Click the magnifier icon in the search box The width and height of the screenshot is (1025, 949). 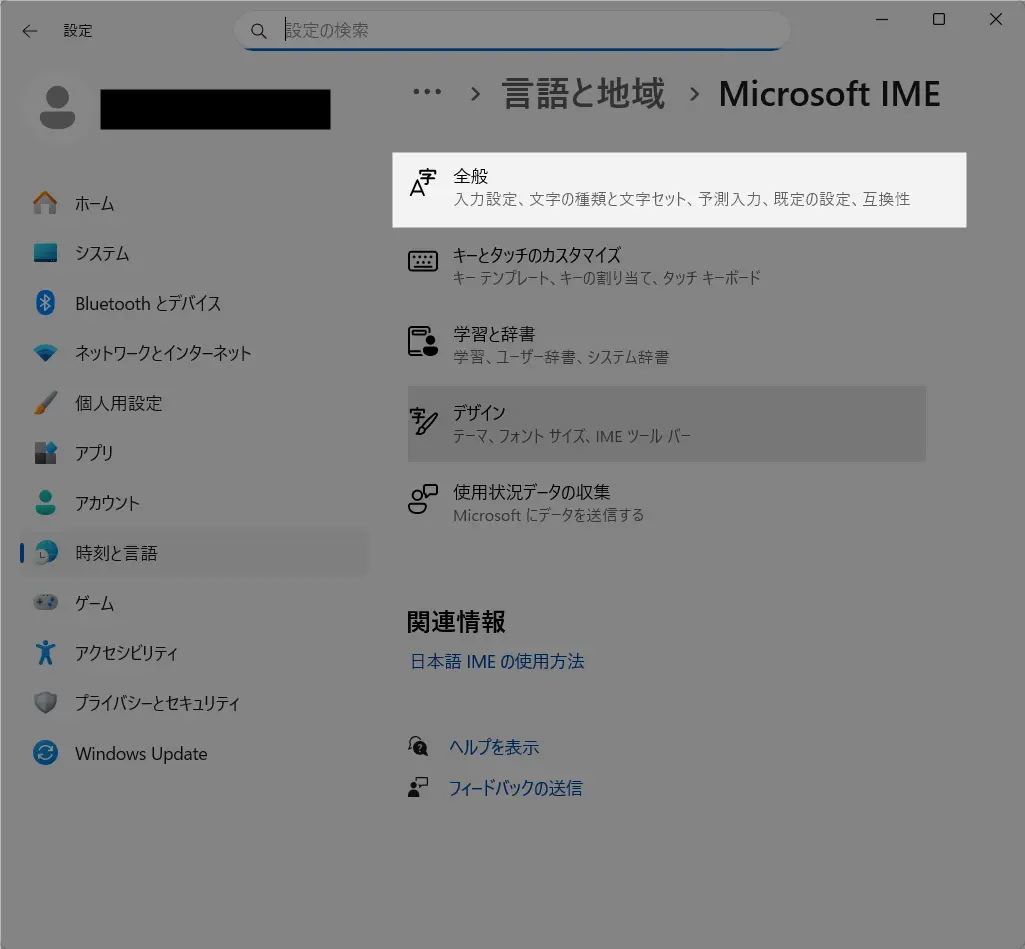[x=259, y=31]
